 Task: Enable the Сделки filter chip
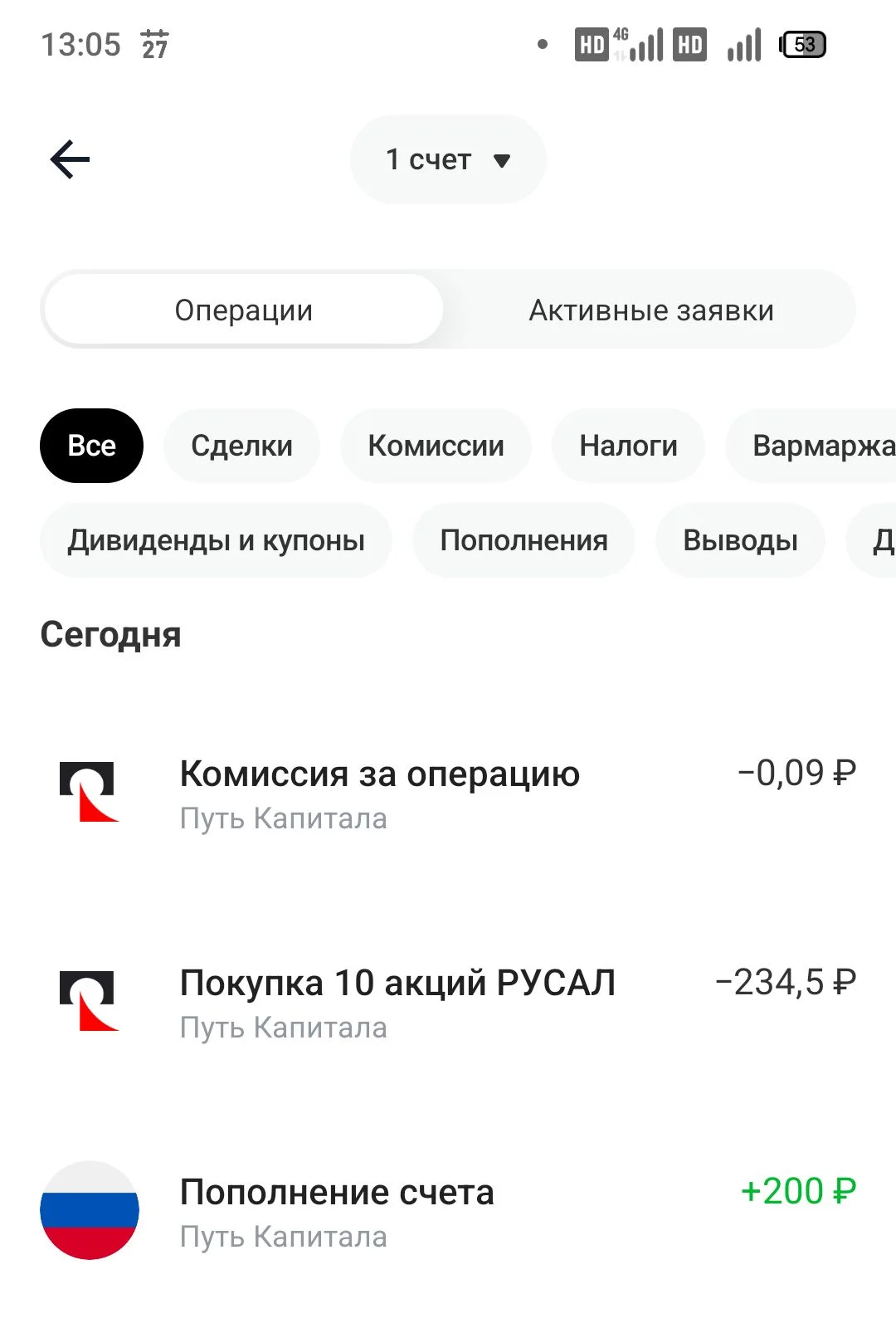tap(241, 446)
